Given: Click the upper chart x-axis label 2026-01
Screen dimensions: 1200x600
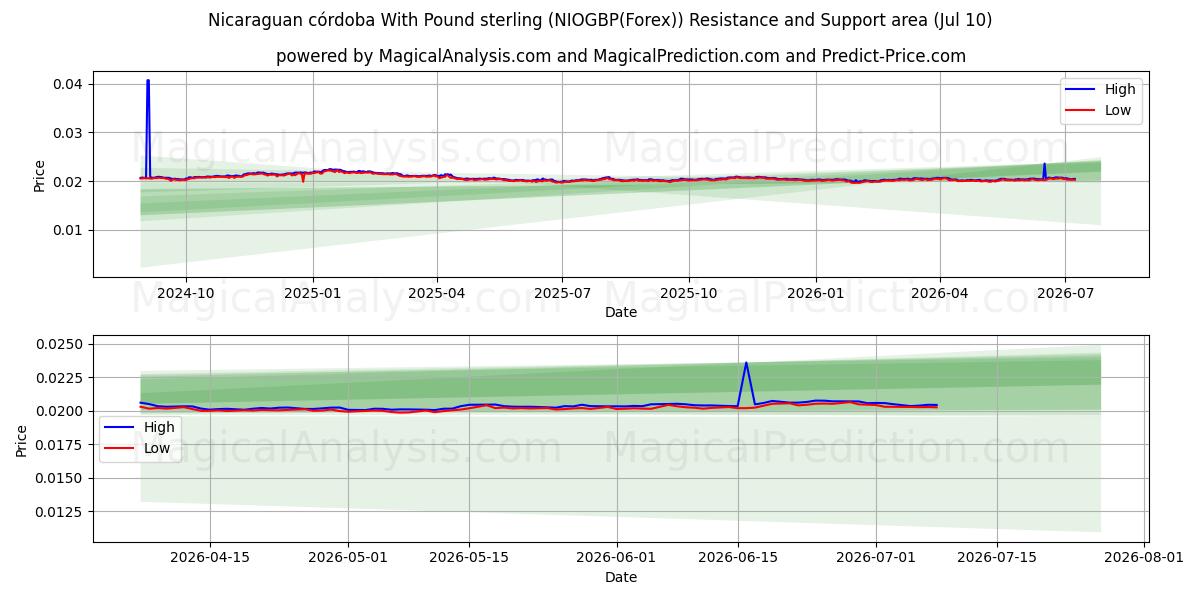Looking at the screenshot, I should click(816, 293).
